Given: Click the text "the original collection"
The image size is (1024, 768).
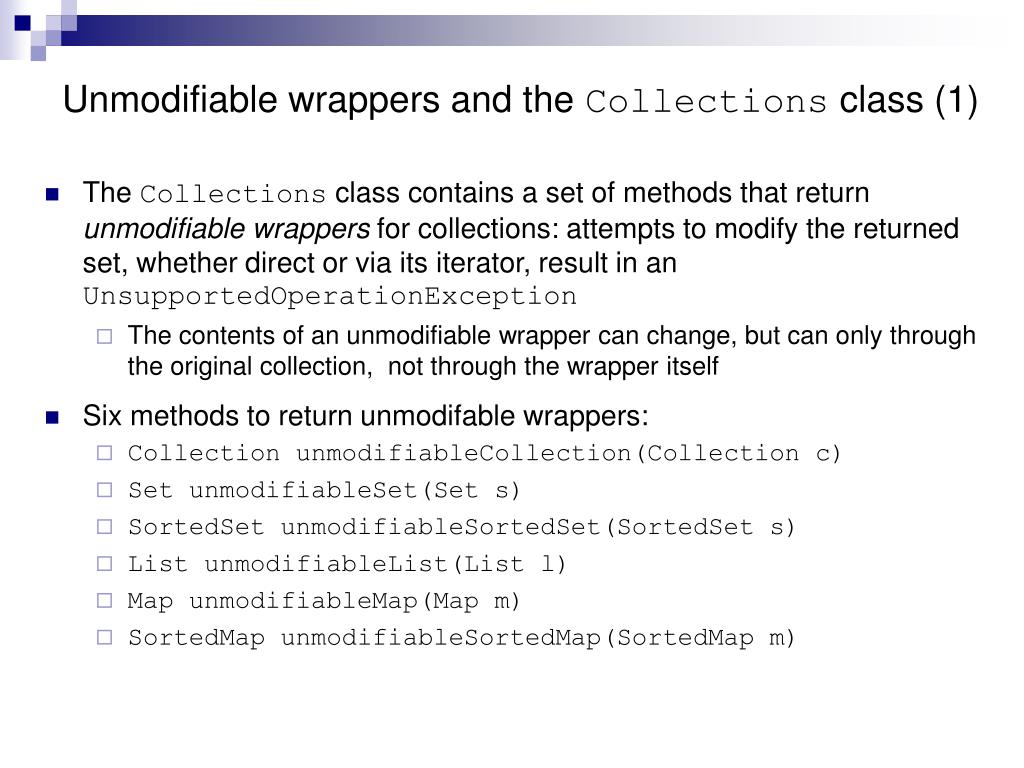Looking at the screenshot, I should [249, 367].
